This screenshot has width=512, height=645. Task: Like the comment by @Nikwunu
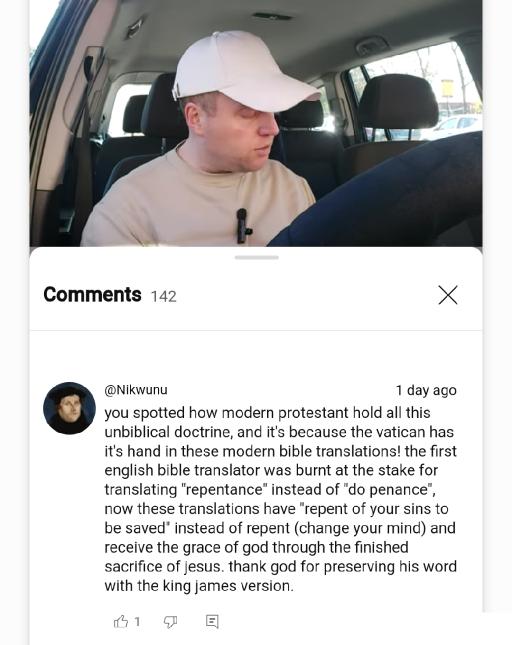[x=120, y=621]
